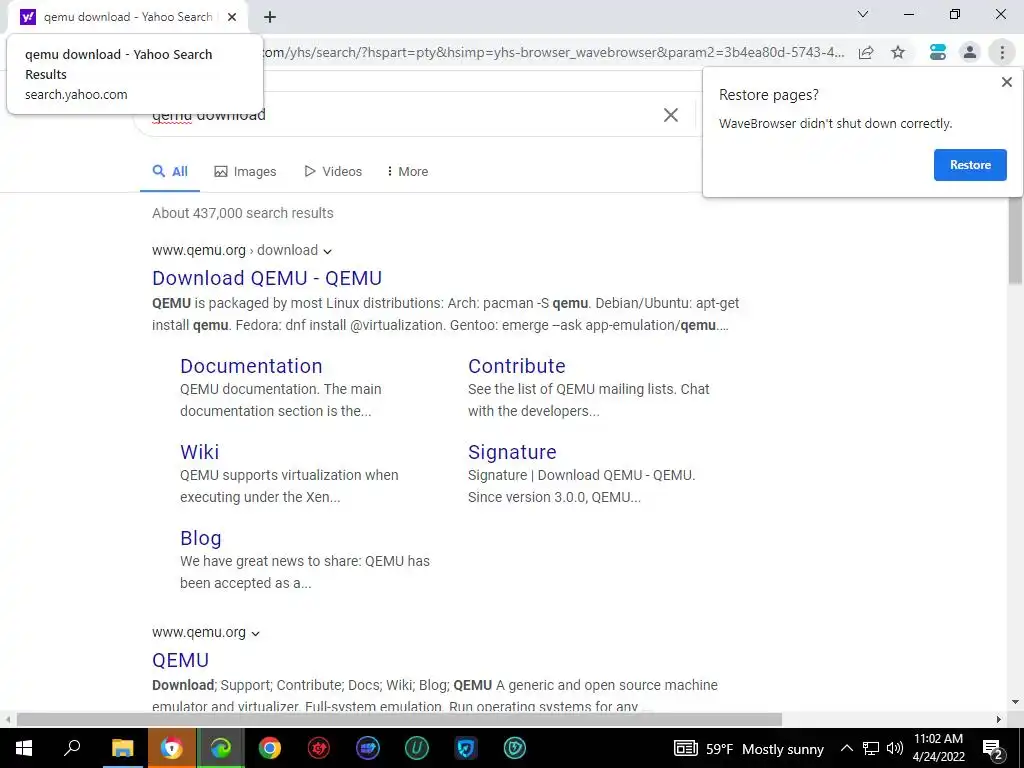Click the scroll down arrow on vertical scrollbar

pyautogui.click(x=1015, y=702)
